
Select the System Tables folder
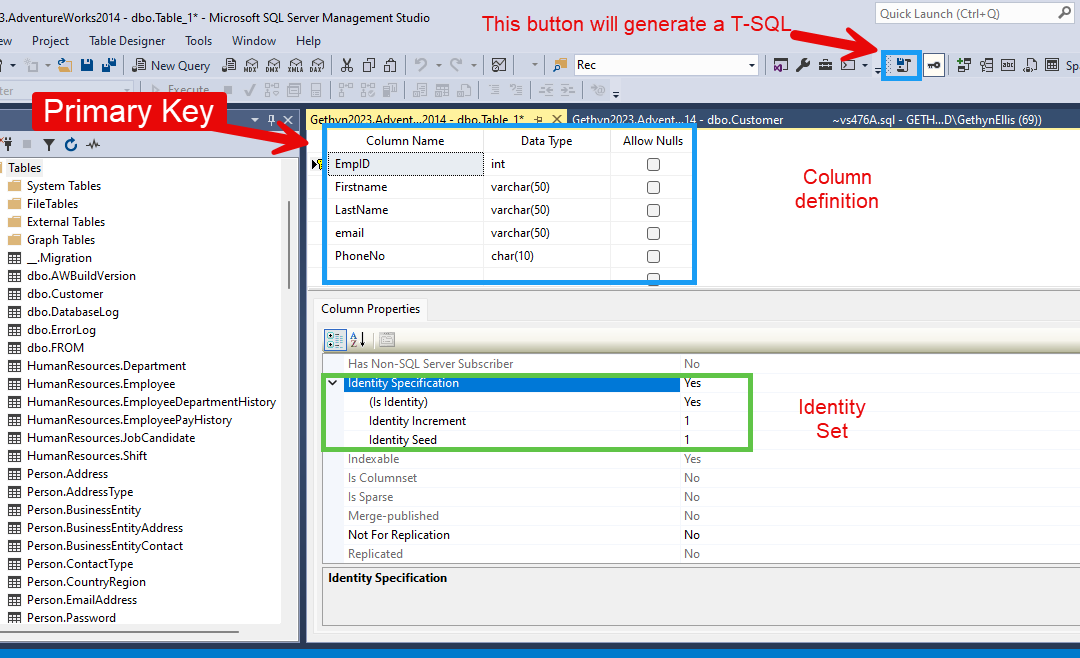click(63, 186)
